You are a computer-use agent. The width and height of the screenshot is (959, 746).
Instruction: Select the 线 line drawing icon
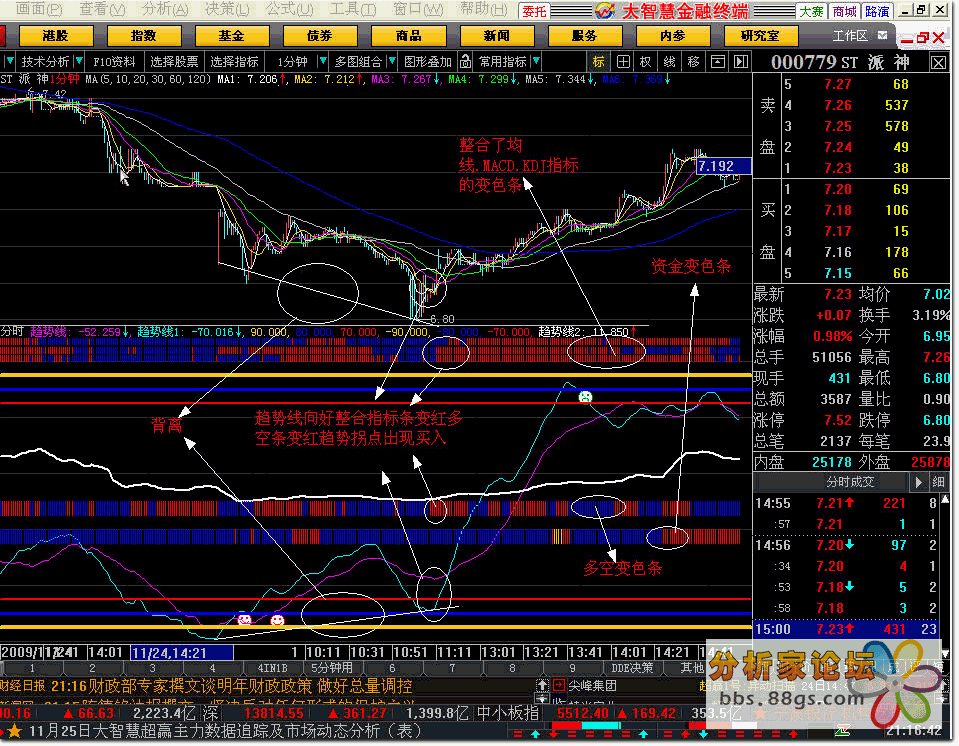coord(670,61)
